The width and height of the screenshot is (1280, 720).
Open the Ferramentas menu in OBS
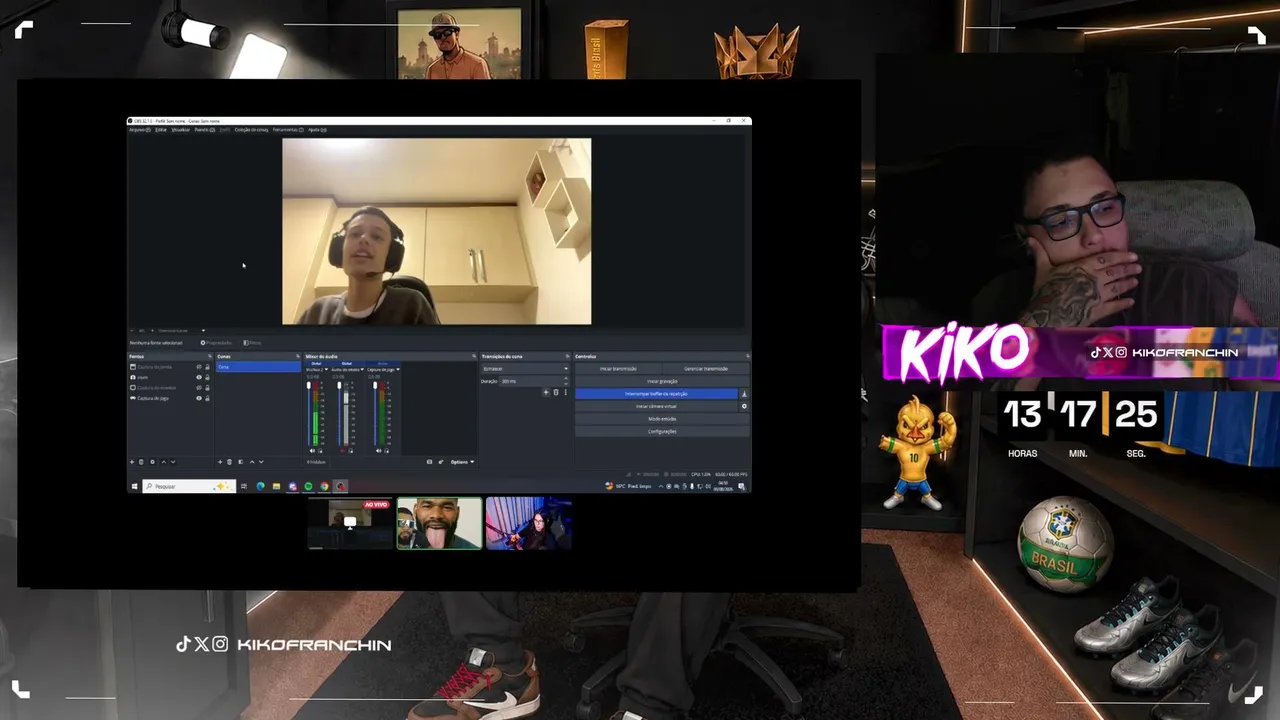point(288,129)
